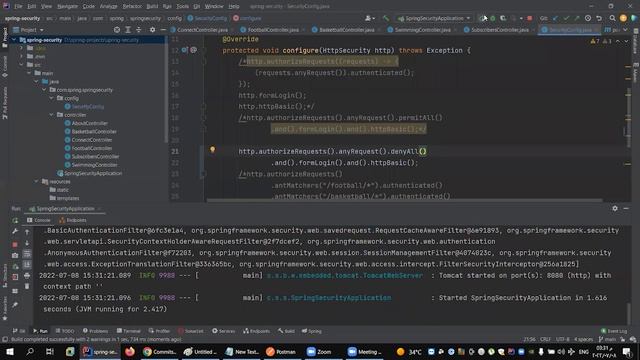Viewport: 640px width, 360px height.
Task: Click the intention lightbulb on line 21
Action: pos(212,150)
